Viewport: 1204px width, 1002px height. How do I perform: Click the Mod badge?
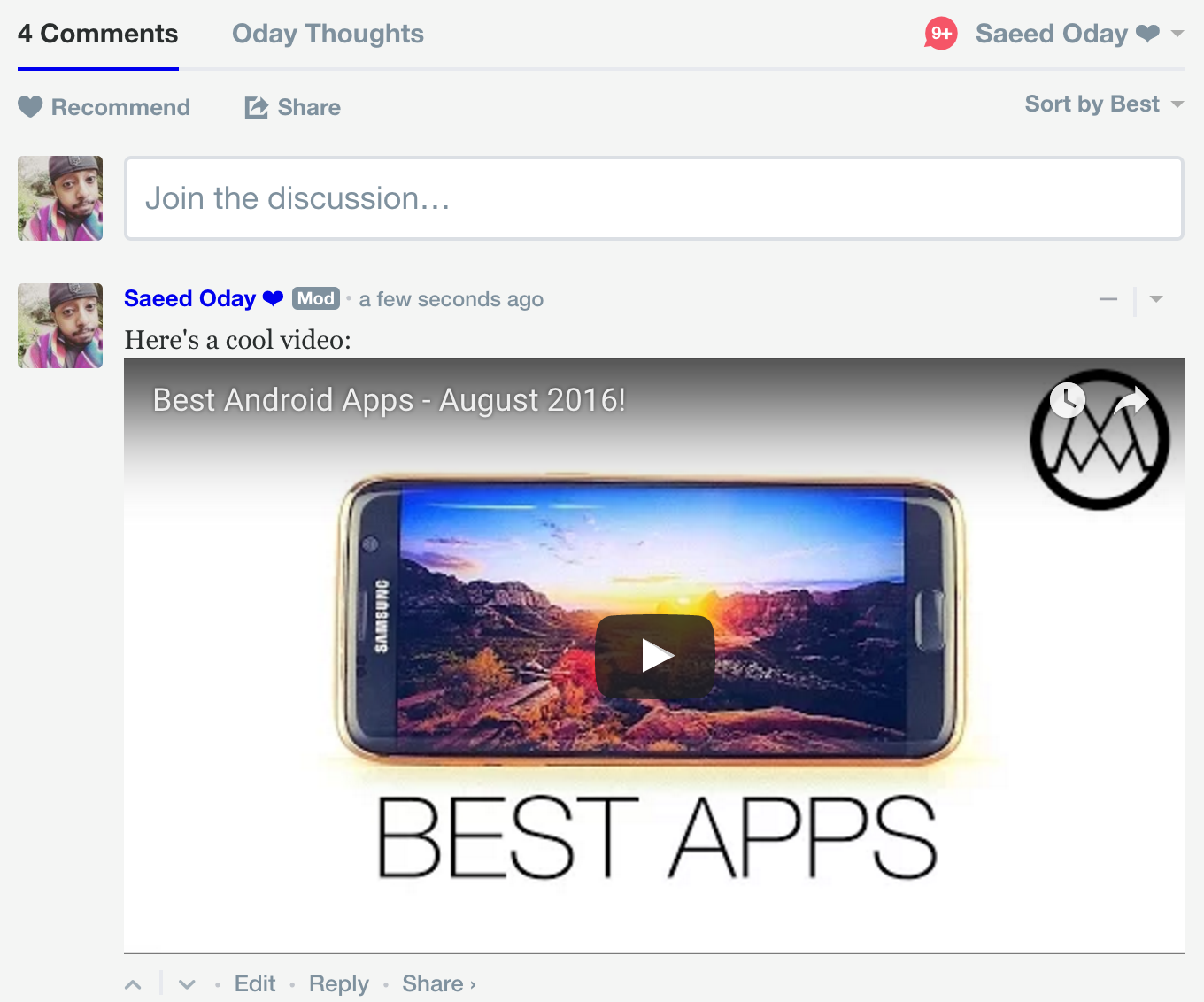click(x=316, y=298)
